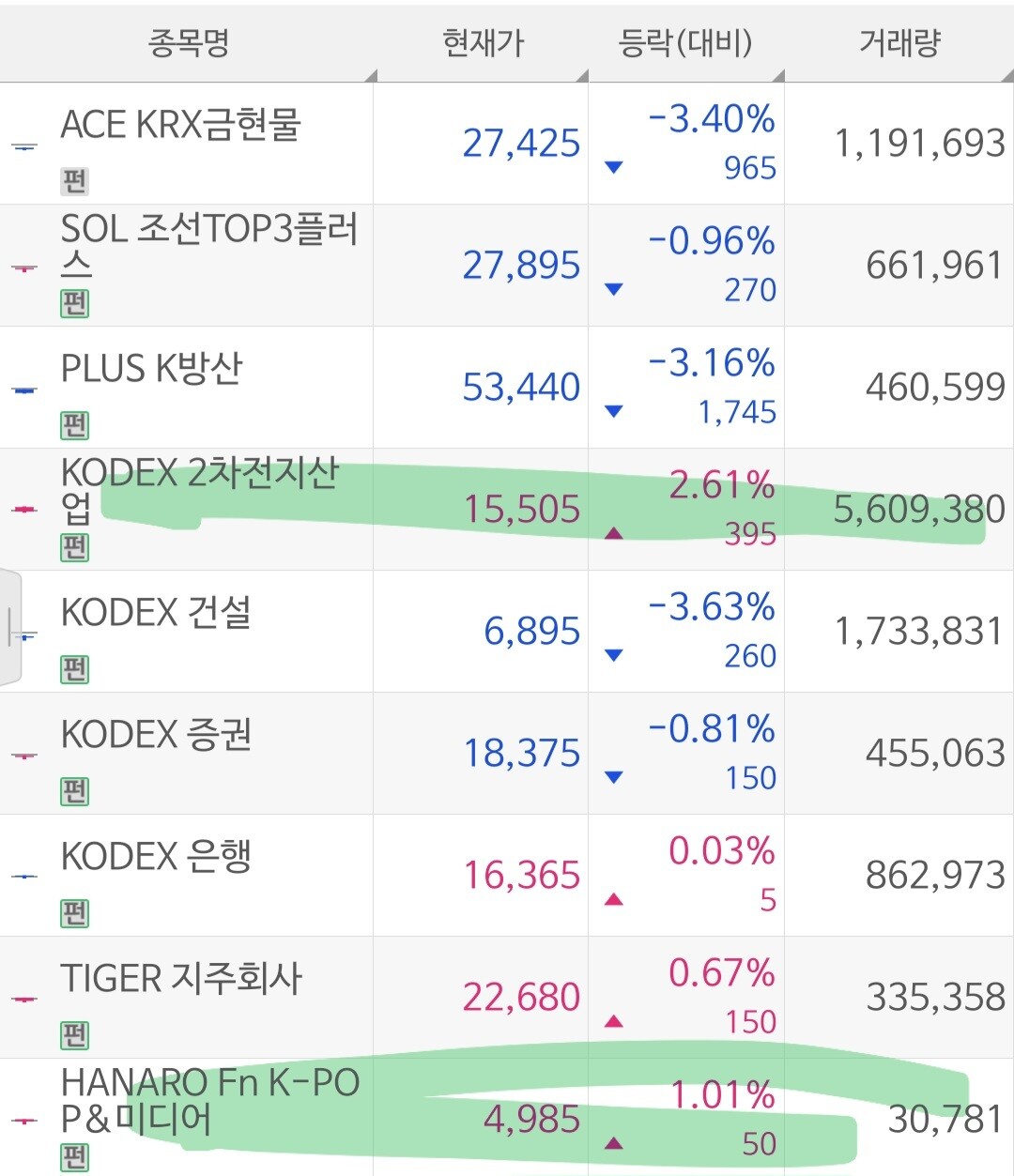Click the 펀 badge under HANARO Fn K-POP&미디어
This screenshot has height=1176, width=1014.
(x=74, y=1157)
